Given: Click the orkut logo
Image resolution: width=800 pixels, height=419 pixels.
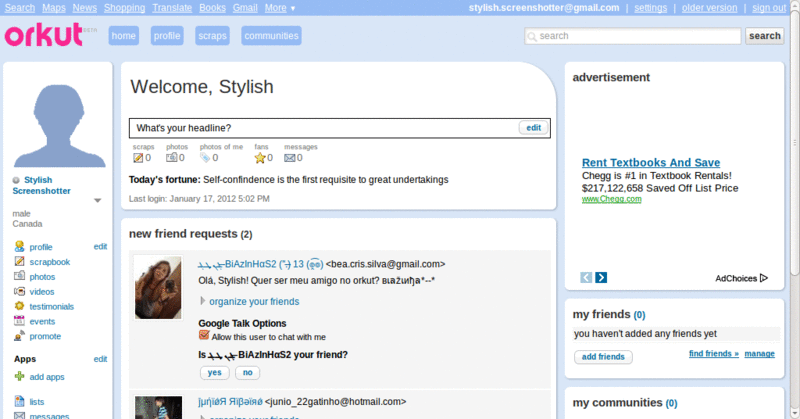Looking at the screenshot, I should click(x=44, y=35).
